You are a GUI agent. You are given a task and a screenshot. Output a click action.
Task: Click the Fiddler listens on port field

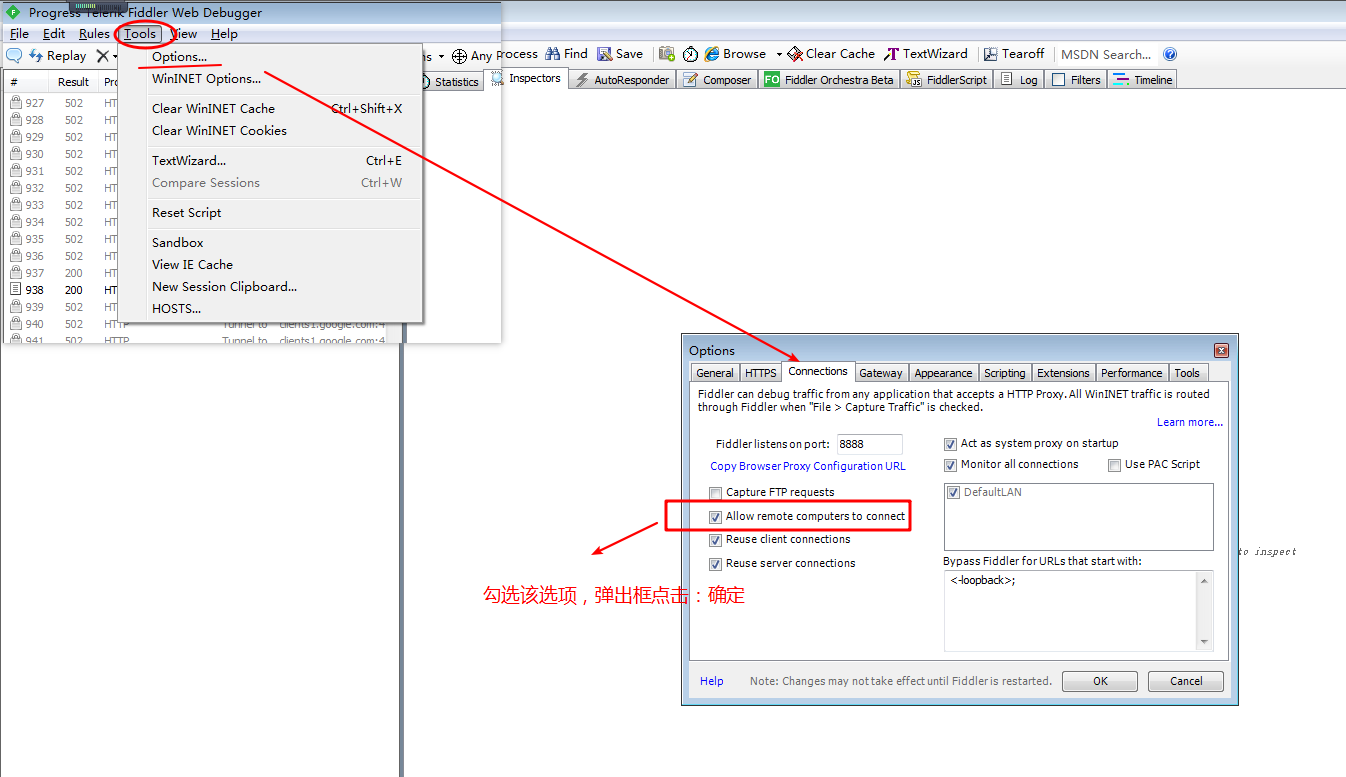click(x=869, y=444)
